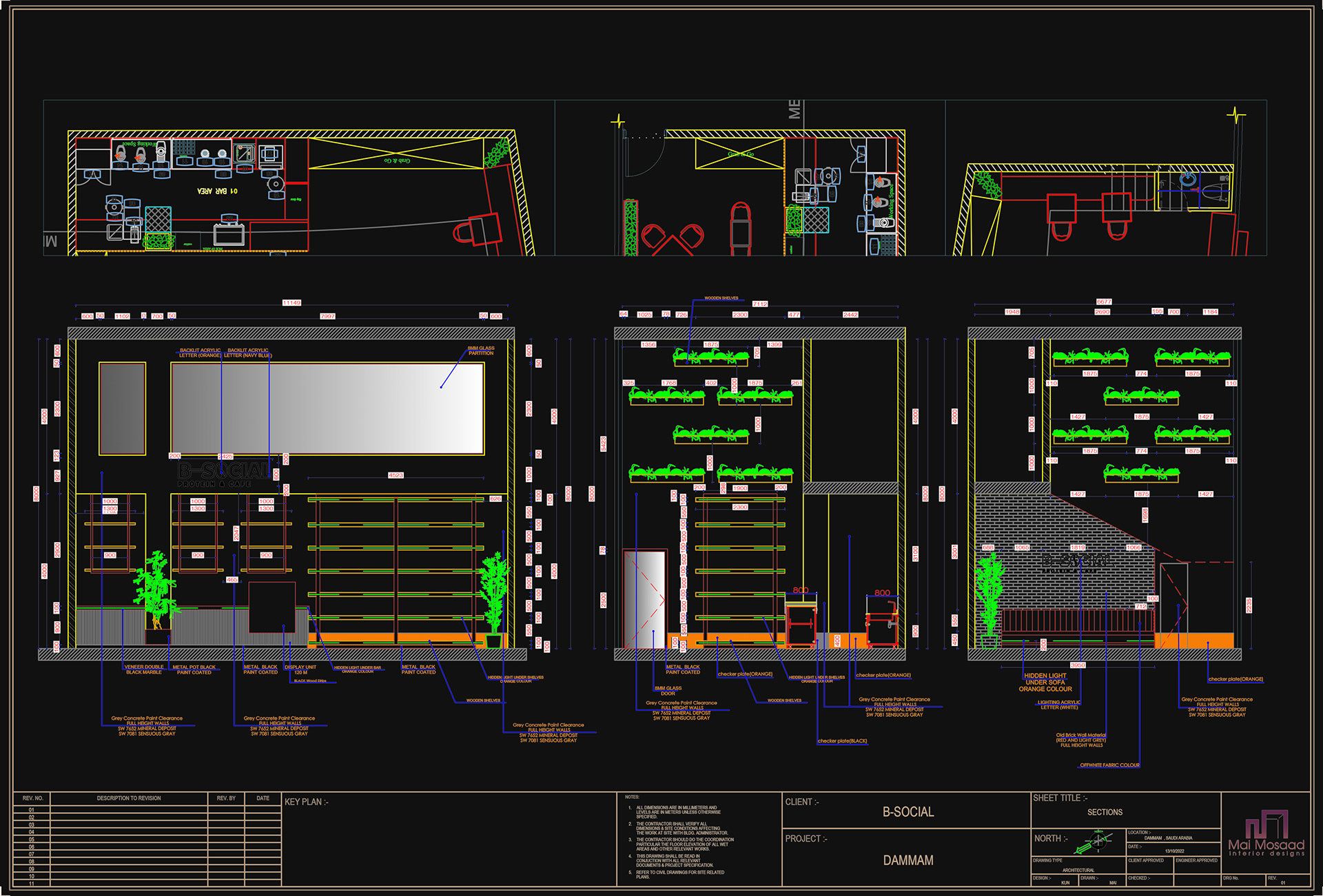
Task: Click the 'OFFWHITE FABRIC COLOUR' annotation
Action: [1109, 765]
